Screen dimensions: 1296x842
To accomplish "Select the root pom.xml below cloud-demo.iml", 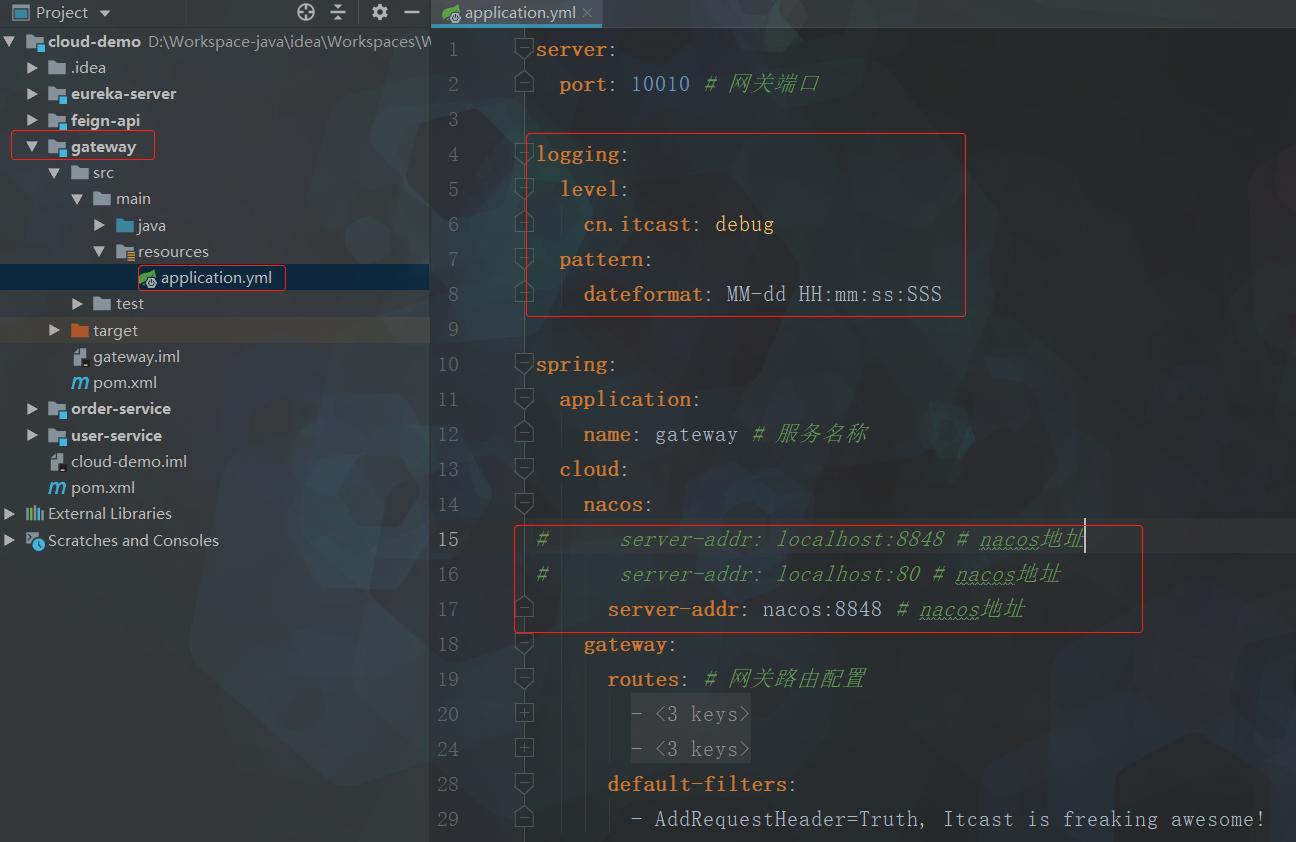I will 103,488.
